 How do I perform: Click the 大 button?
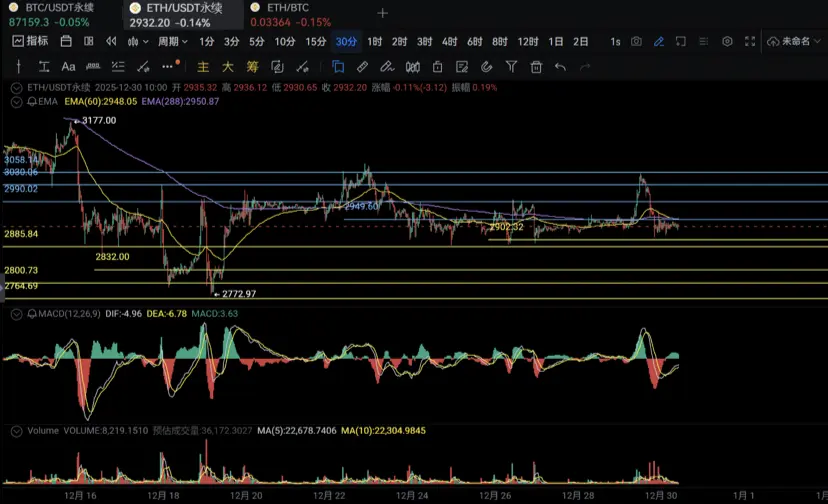(x=228, y=67)
